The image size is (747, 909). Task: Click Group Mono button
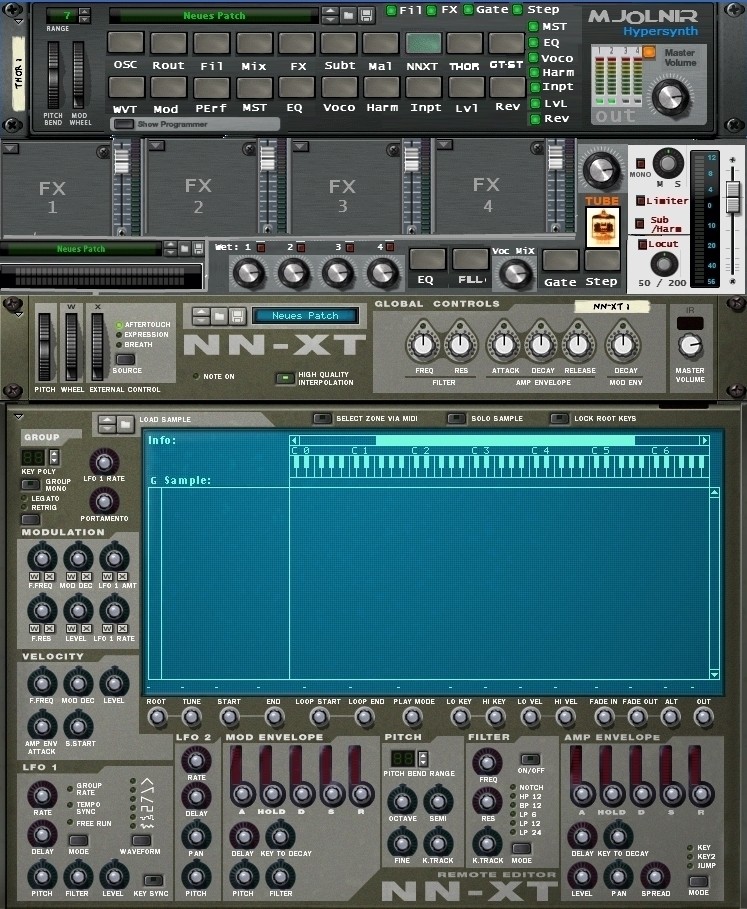coord(31,483)
